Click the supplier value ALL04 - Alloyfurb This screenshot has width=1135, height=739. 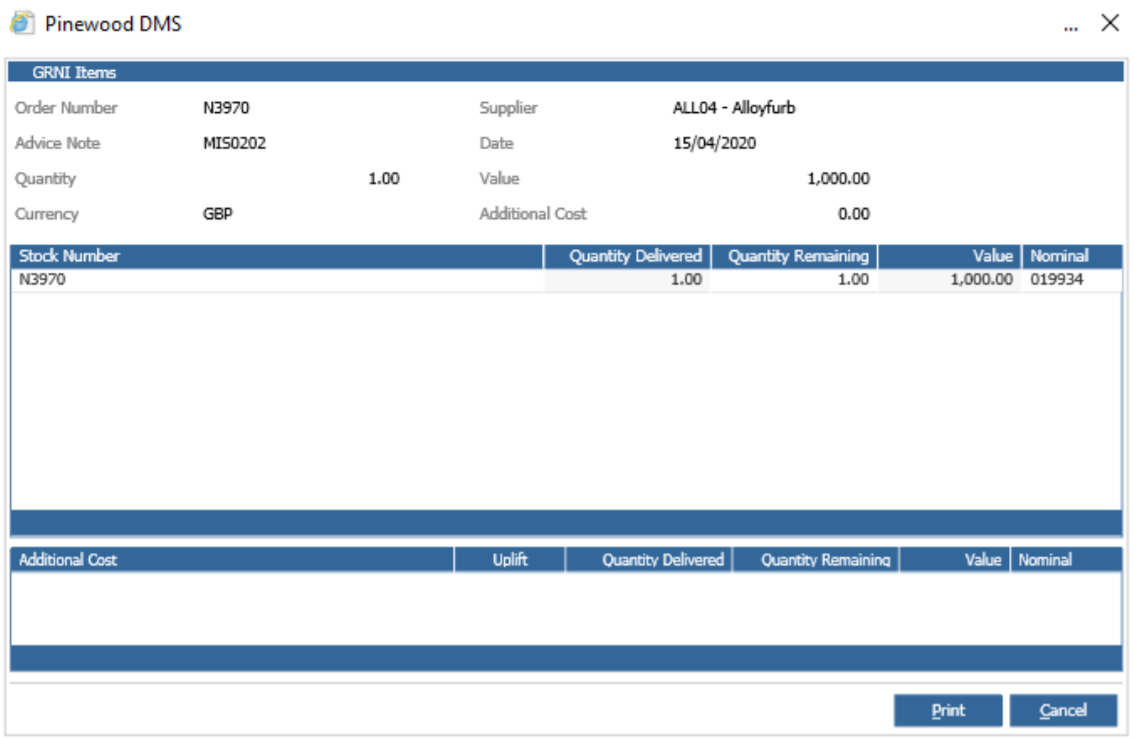pyautogui.click(x=733, y=108)
